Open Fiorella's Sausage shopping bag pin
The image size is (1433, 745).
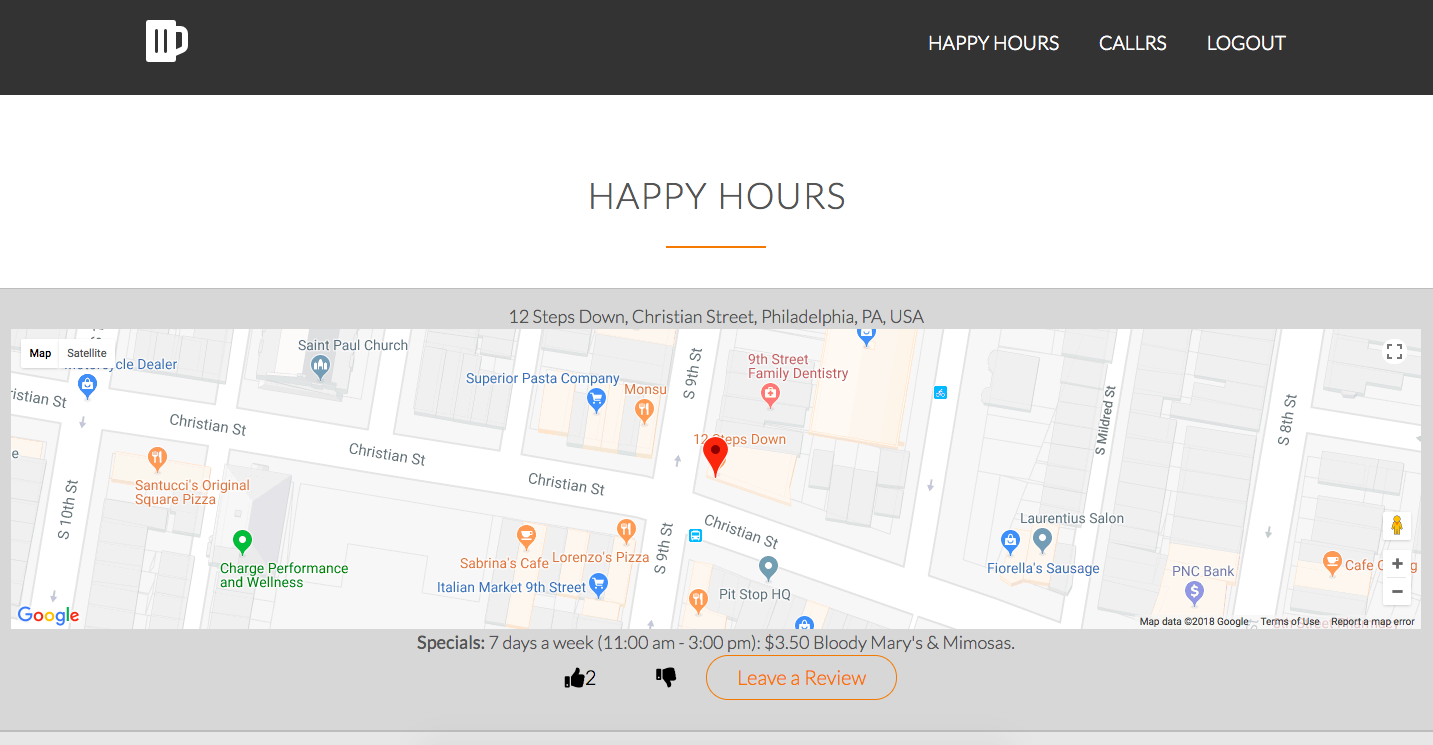tap(1010, 542)
